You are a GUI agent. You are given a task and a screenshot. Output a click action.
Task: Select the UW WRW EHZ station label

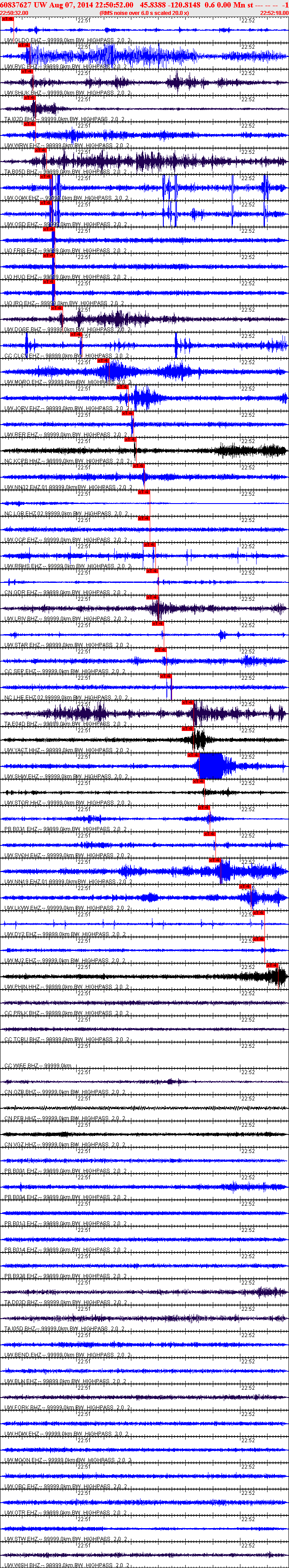(x=66, y=145)
